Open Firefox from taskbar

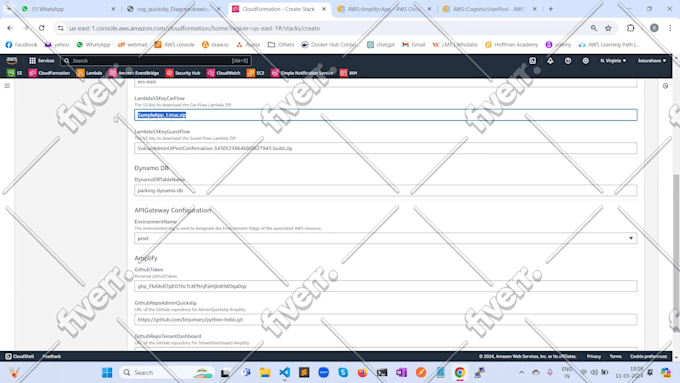click(x=362, y=373)
